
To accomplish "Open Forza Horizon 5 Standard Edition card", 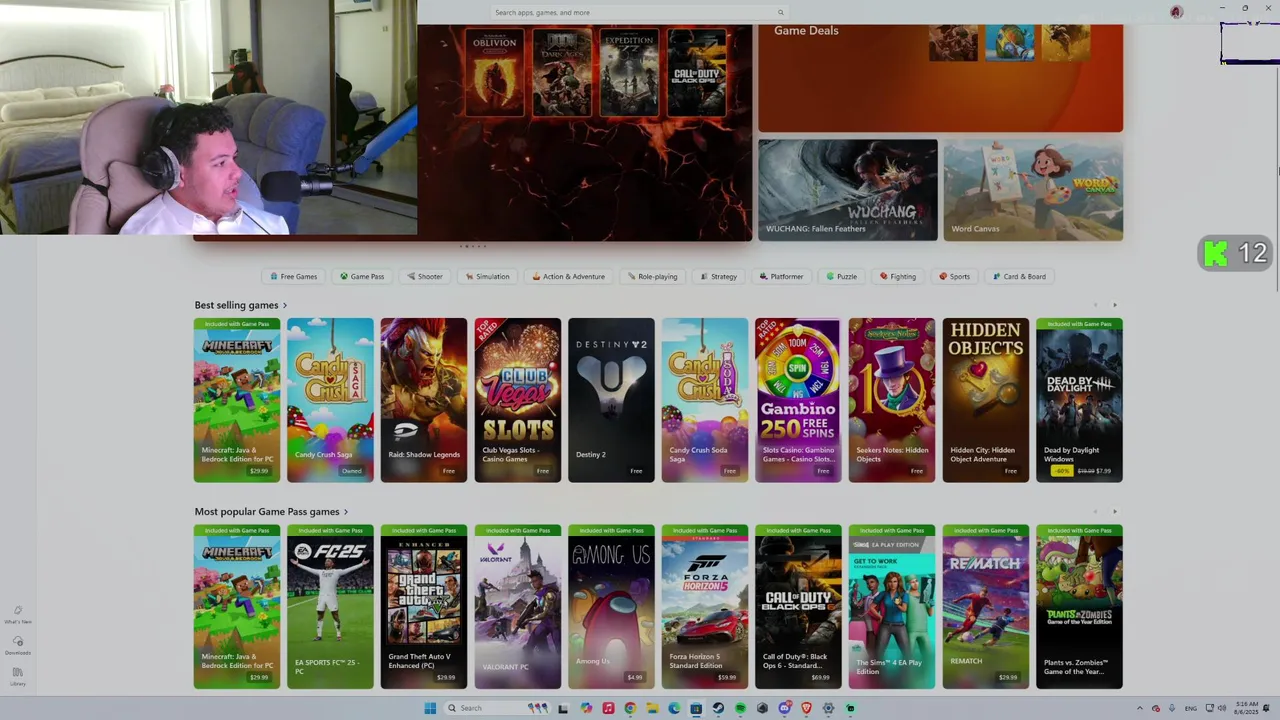I will (705, 607).
